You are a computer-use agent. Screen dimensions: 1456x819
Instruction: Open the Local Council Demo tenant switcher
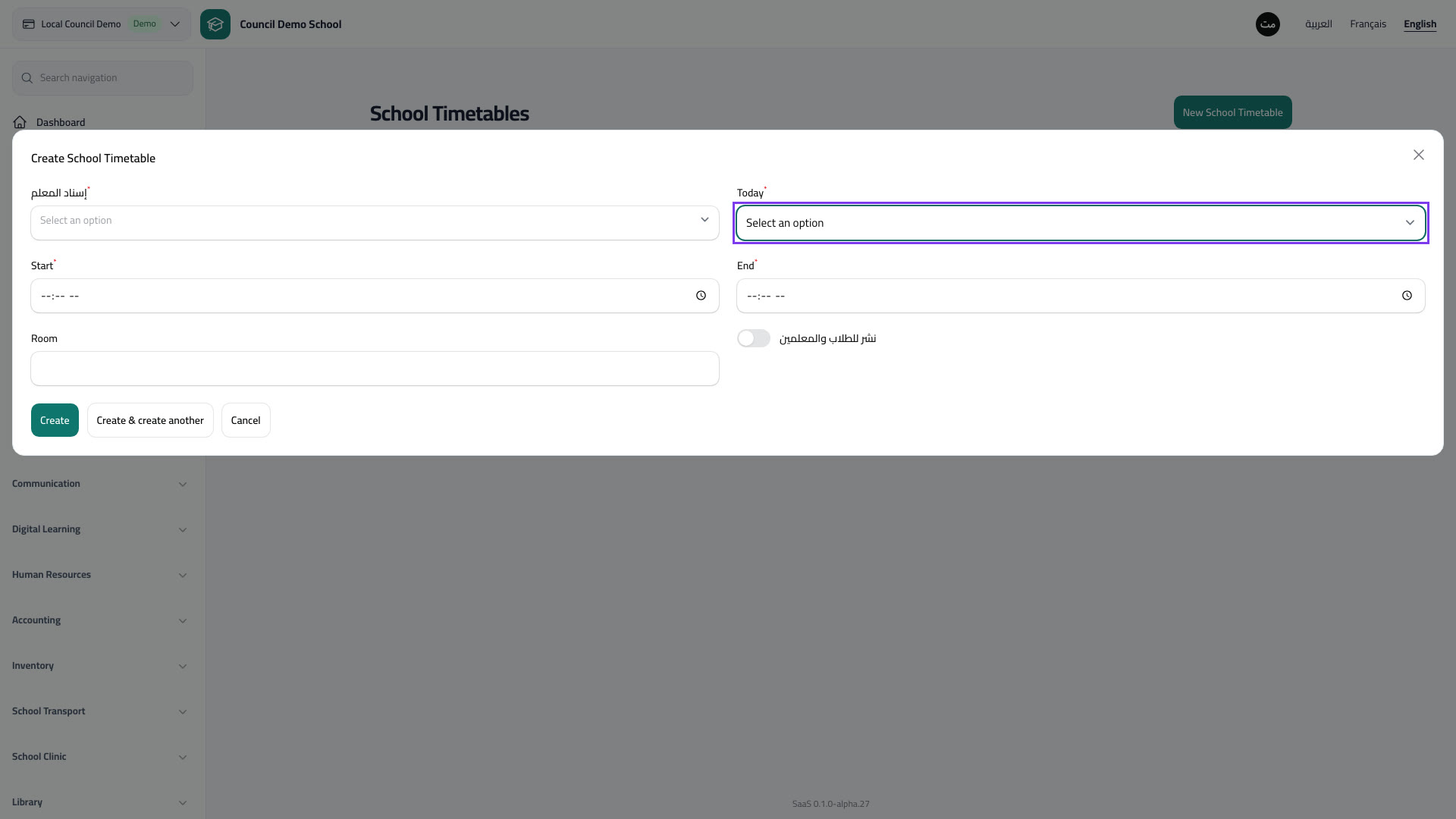(x=102, y=24)
